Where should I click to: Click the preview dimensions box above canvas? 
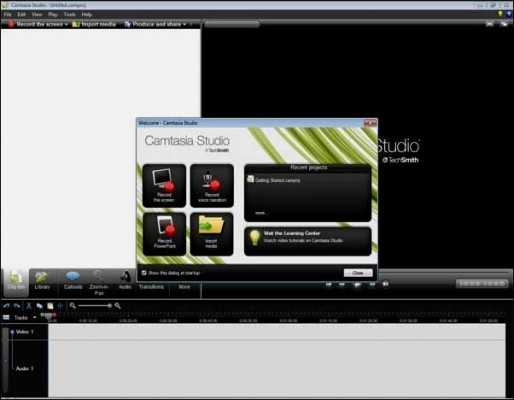[232, 24]
